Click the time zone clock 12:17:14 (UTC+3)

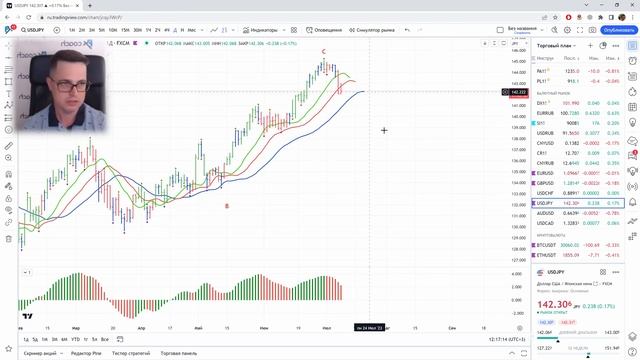point(507,339)
